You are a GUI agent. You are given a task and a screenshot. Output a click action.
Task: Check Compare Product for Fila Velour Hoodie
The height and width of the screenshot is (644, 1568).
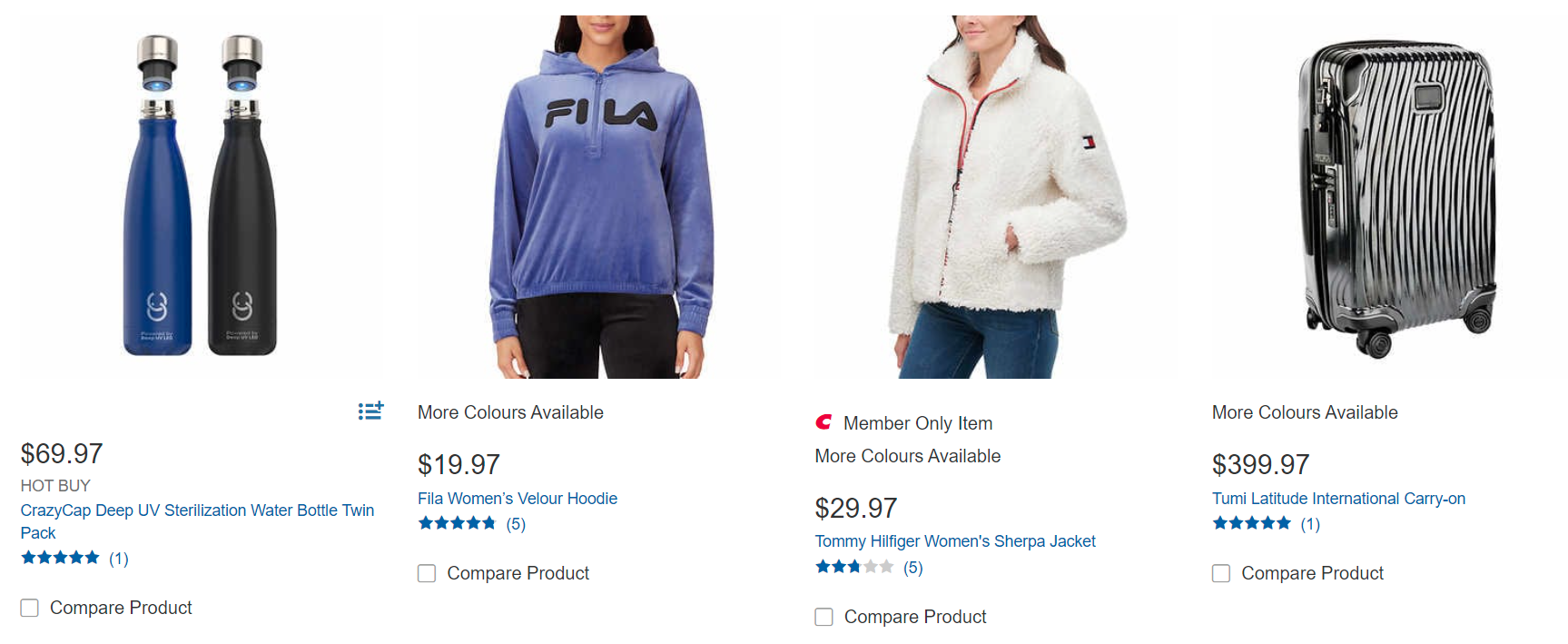tap(427, 573)
